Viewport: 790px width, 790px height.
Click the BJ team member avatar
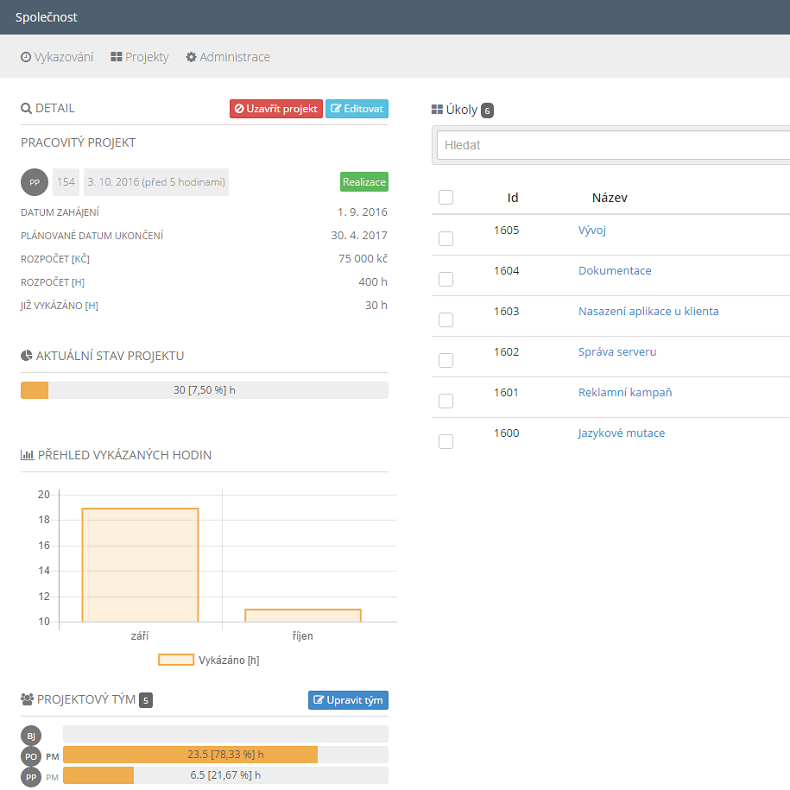click(31, 734)
